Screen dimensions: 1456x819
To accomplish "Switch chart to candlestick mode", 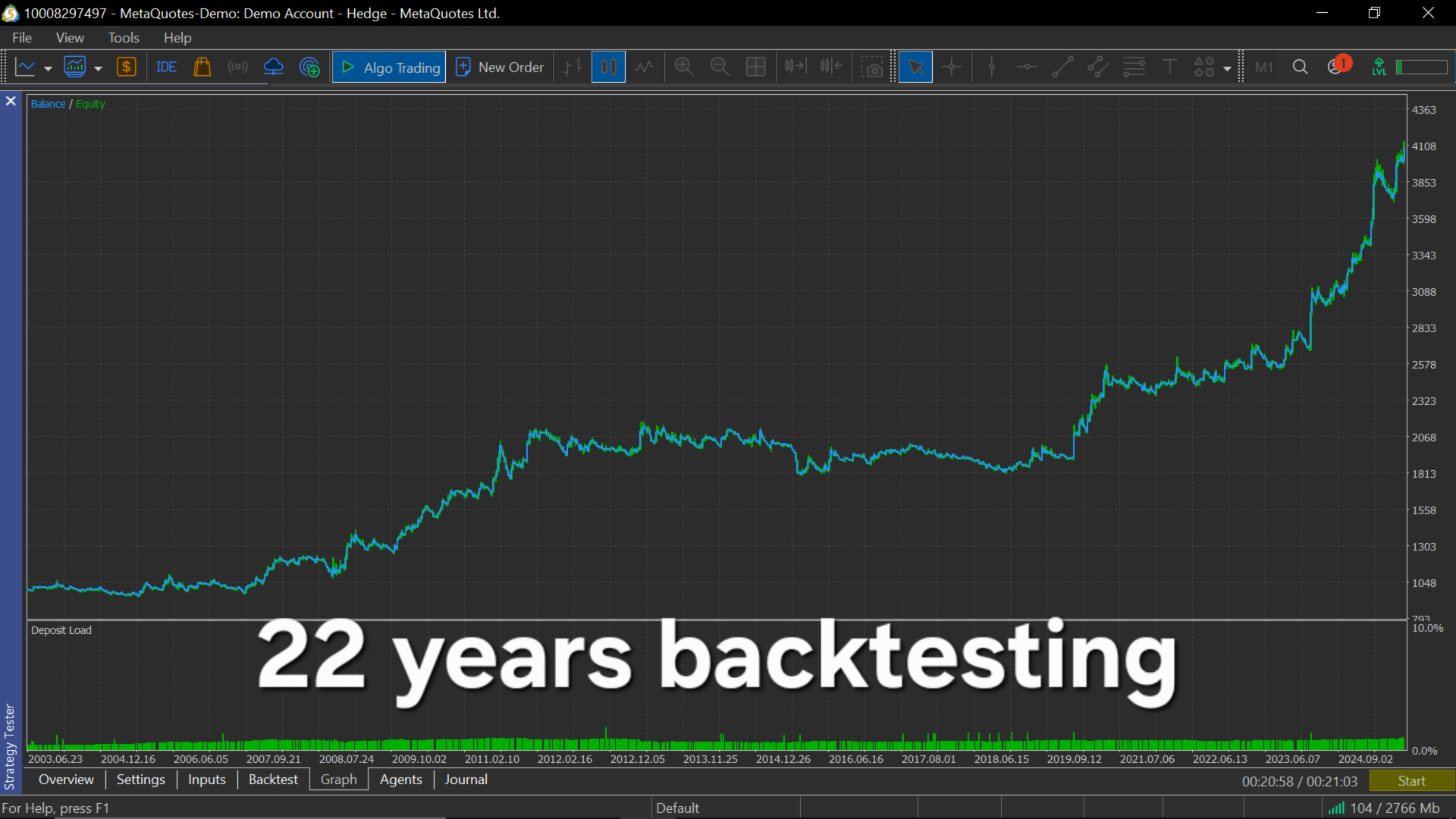I will click(x=608, y=67).
